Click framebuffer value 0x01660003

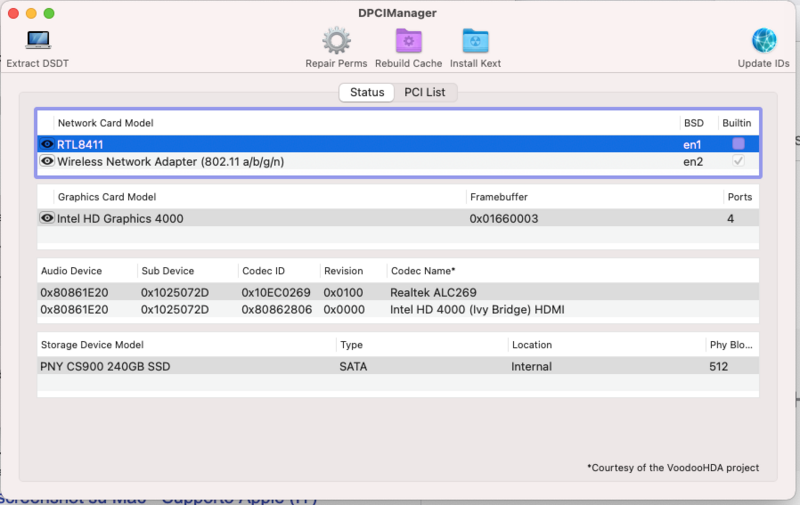coord(504,219)
